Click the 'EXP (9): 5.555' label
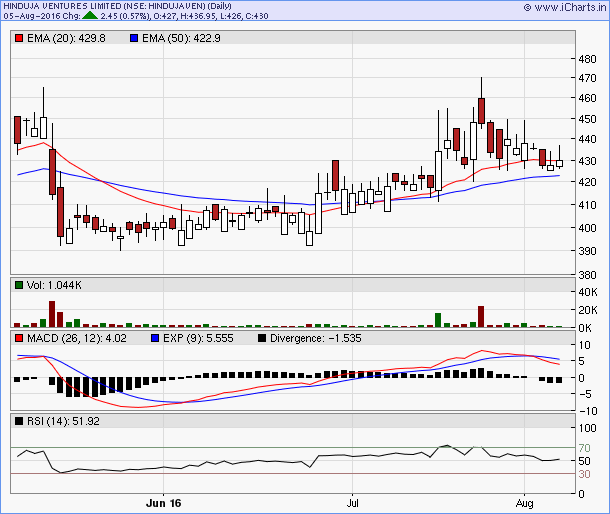The height and width of the screenshot is (514, 610). pyautogui.click(x=198, y=338)
